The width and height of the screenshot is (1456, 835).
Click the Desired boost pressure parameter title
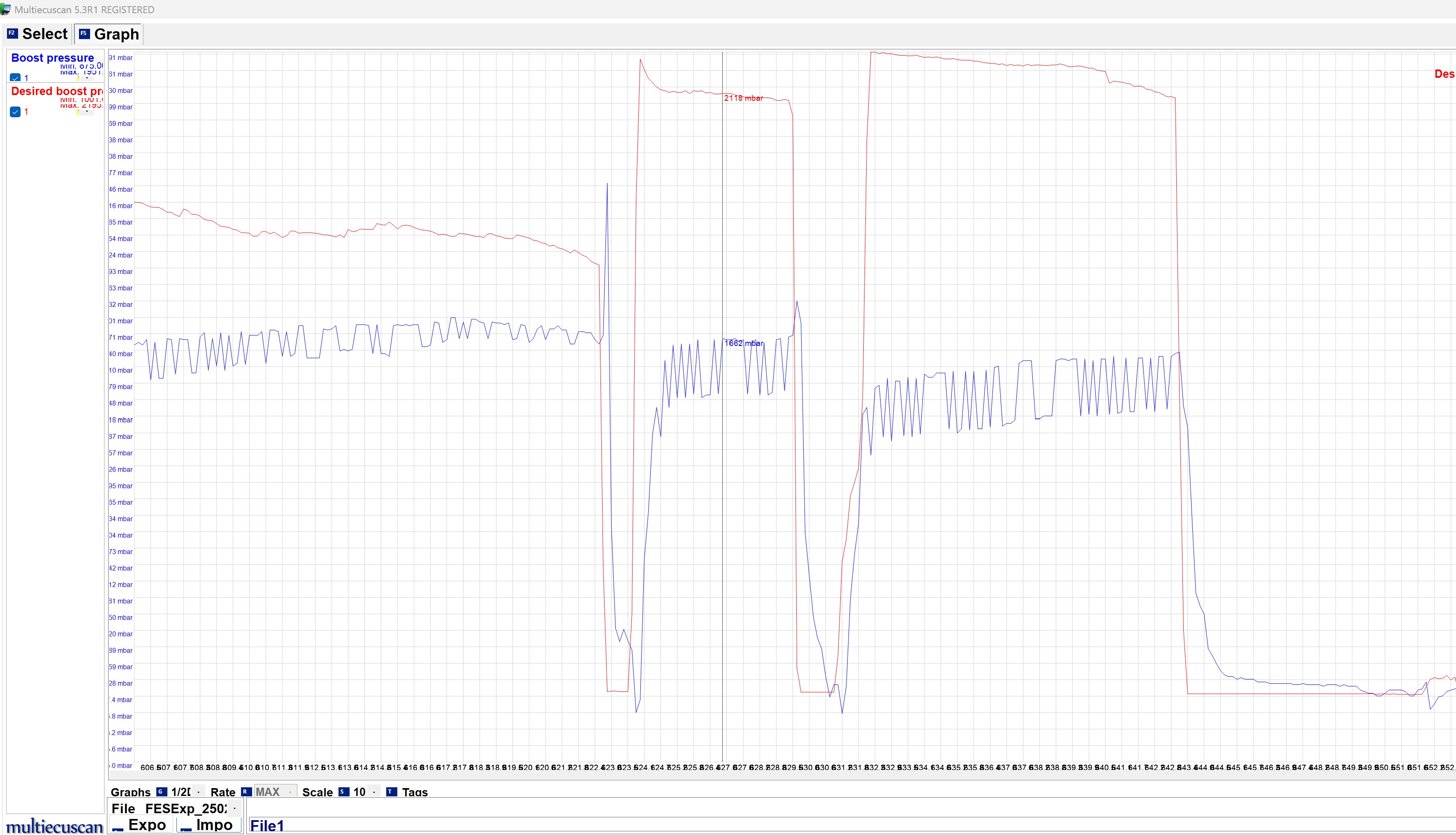click(57, 91)
